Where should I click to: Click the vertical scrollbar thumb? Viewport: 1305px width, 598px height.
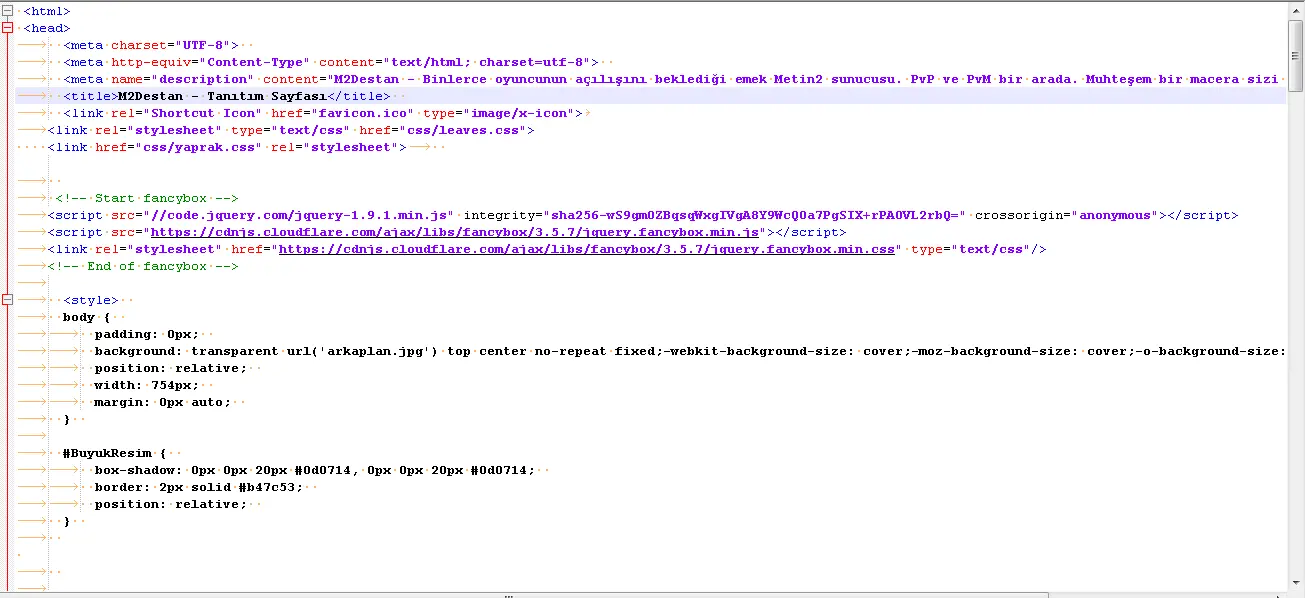click(1296, 56)
